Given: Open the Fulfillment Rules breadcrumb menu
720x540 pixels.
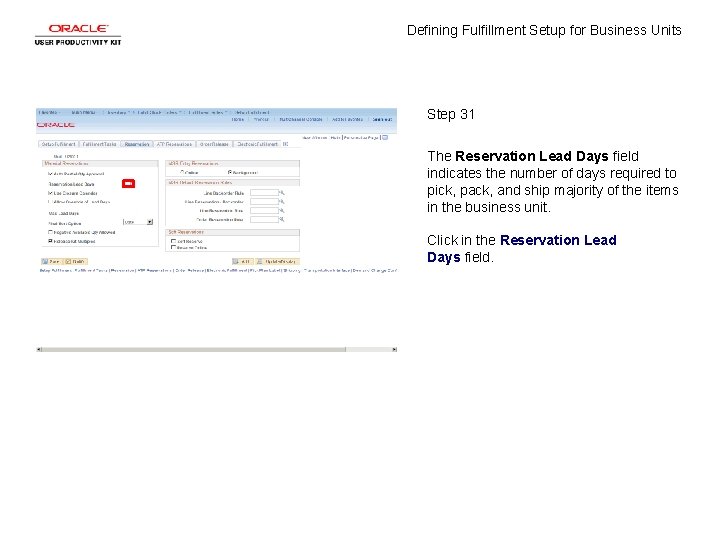Looking at the screenshot, I should click(x=207, y=112).
